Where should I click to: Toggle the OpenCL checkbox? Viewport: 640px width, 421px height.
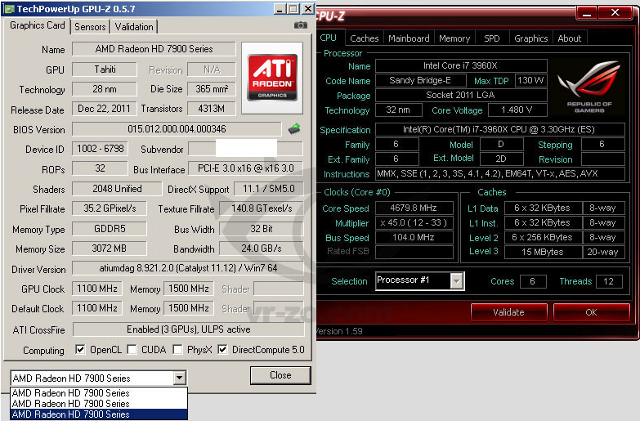[x=83, y=350]
